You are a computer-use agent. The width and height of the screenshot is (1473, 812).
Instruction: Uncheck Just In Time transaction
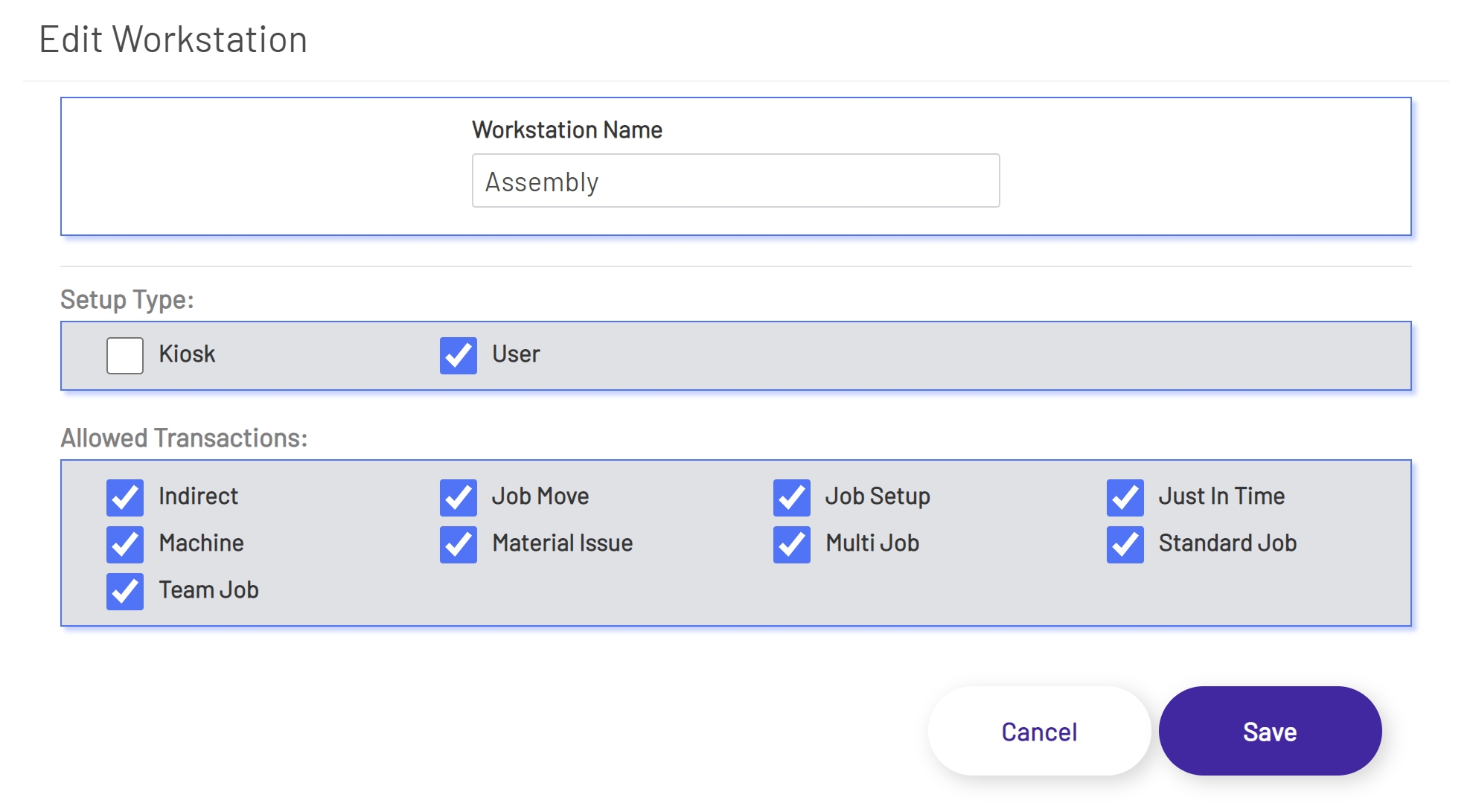1125,497
